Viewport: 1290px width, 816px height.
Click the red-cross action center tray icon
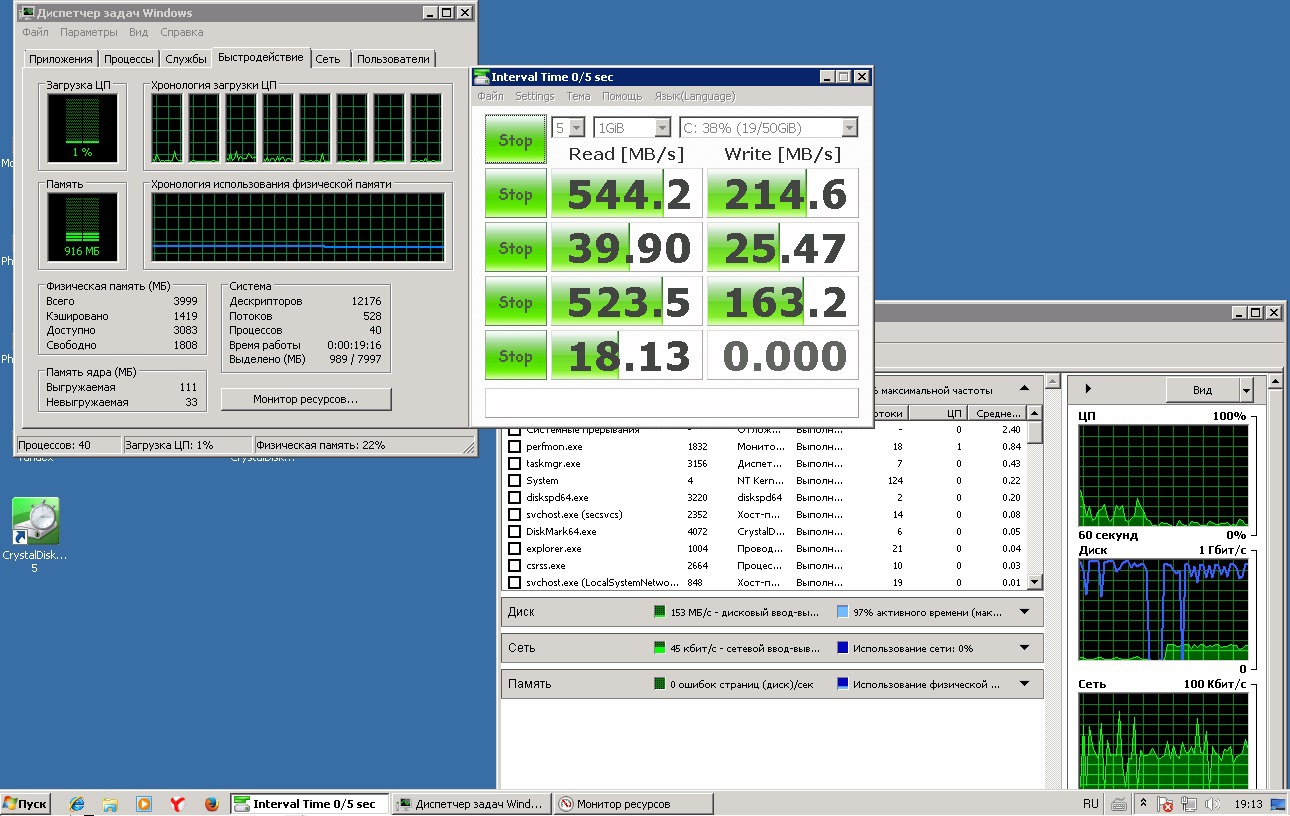coord(1166,804)
